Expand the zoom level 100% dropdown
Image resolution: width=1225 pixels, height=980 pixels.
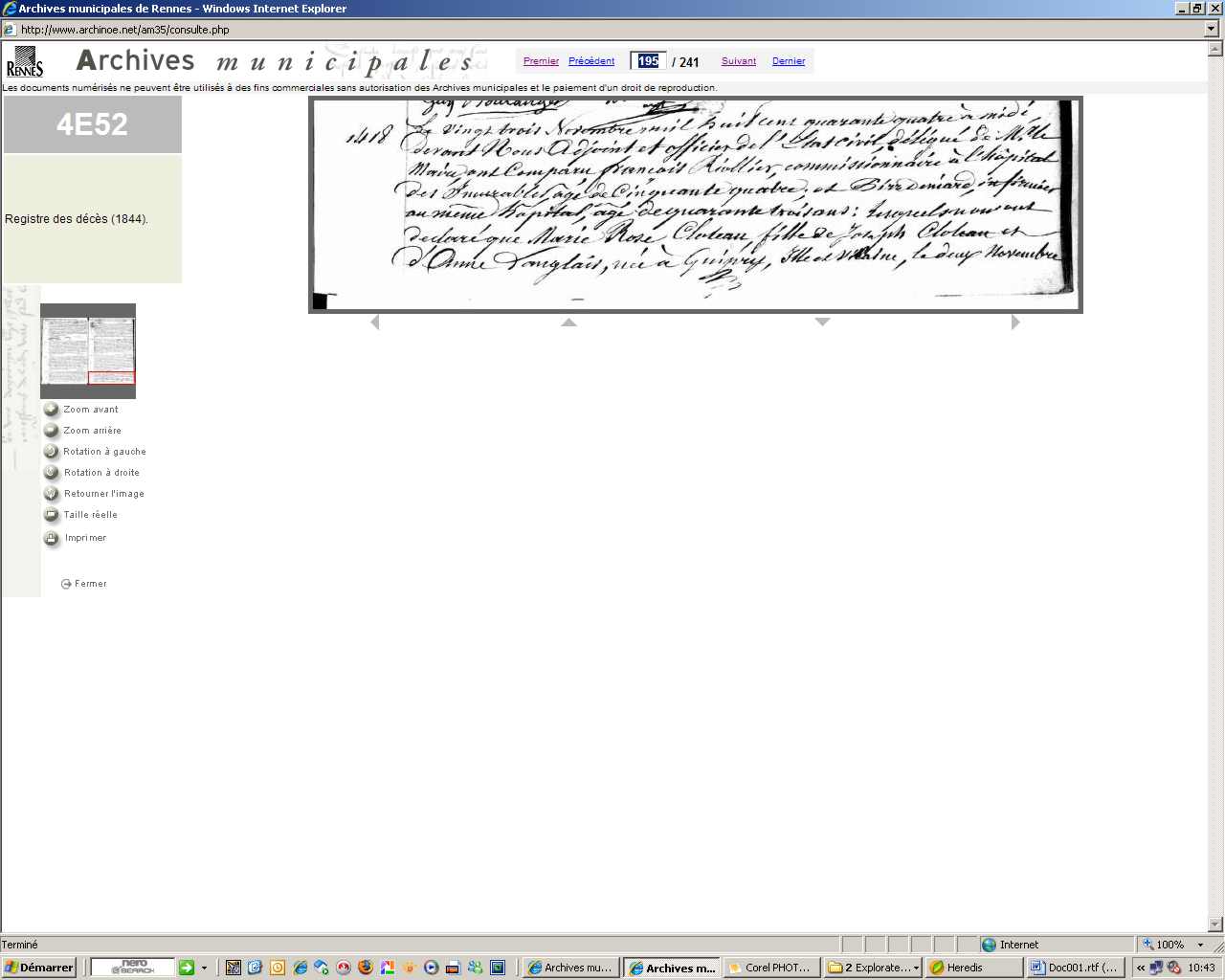pyautogui.click(x=1200, y=945)
